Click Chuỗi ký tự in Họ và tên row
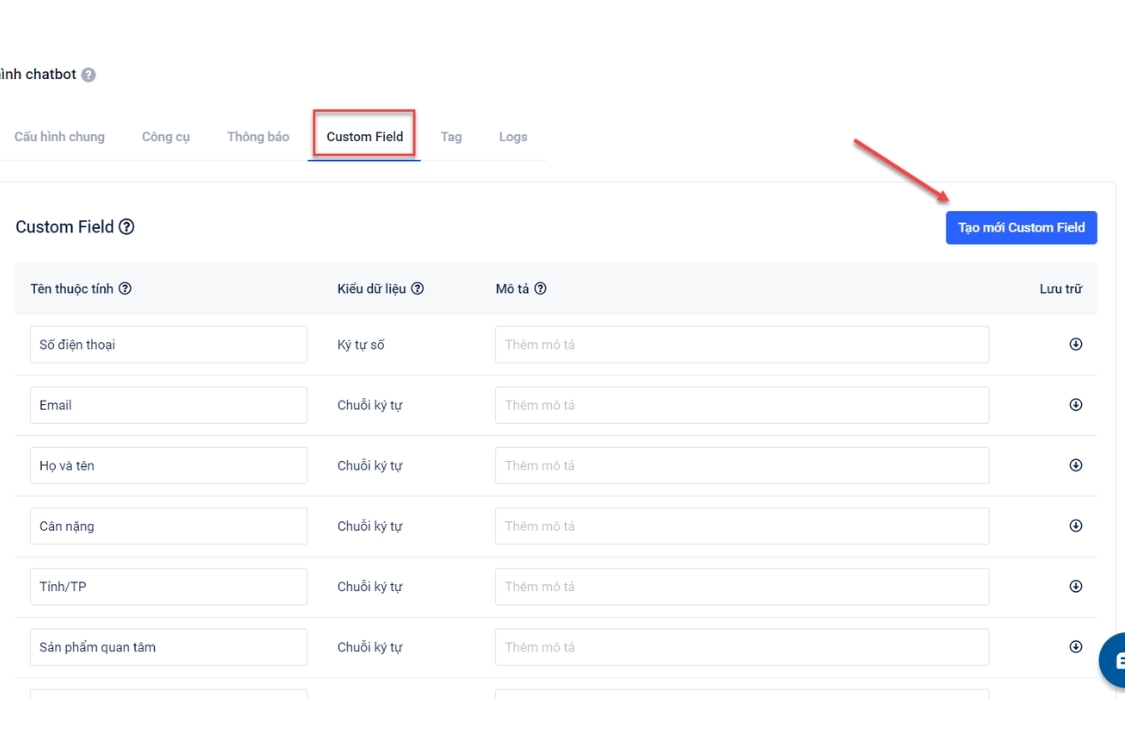The height and width of the screenshot is (750, 1125). (x=369, y=465)
